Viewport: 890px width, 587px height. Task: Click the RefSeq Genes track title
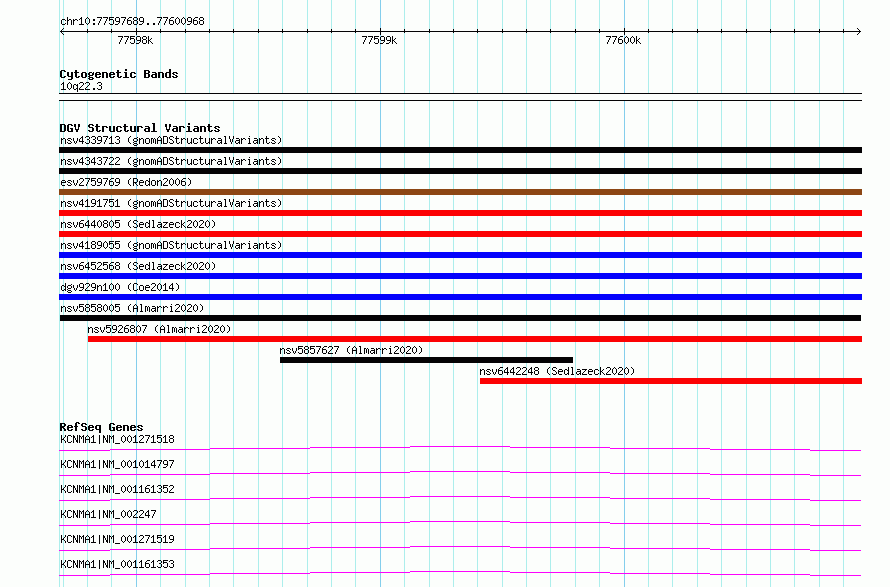[x=101, y=427]
